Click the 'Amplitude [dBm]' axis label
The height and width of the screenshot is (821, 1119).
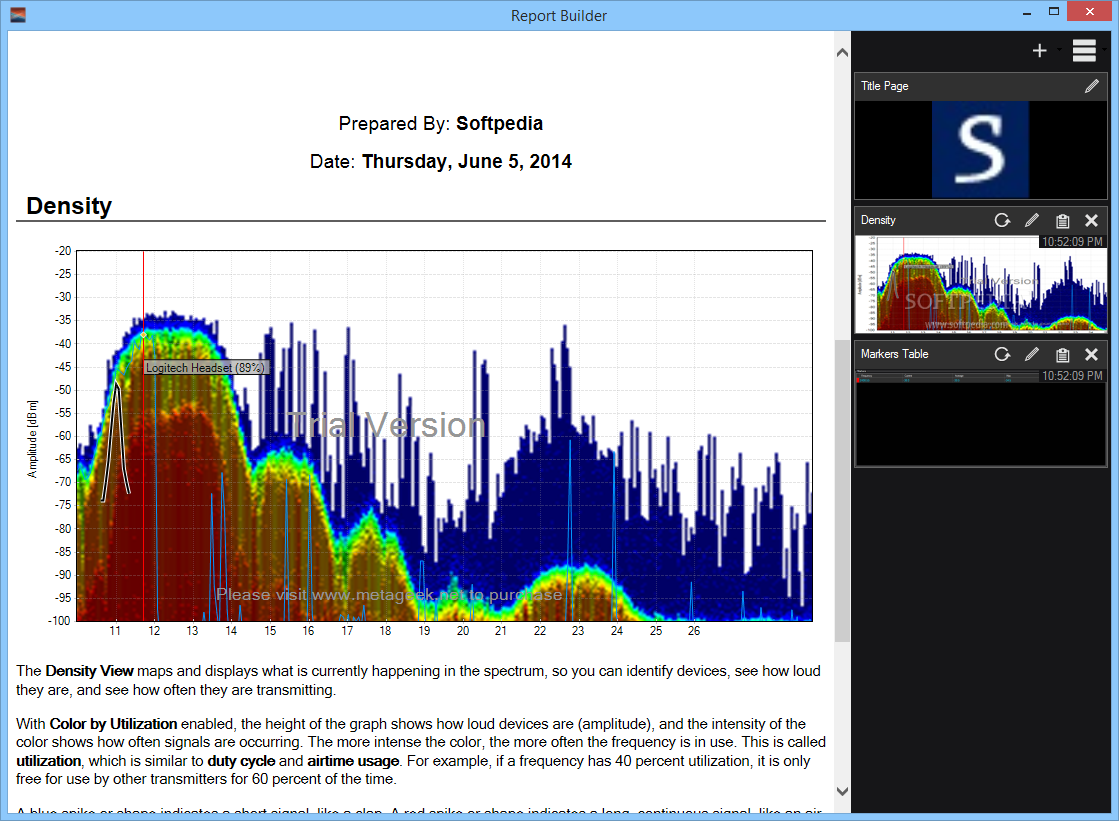pos(32,438)
